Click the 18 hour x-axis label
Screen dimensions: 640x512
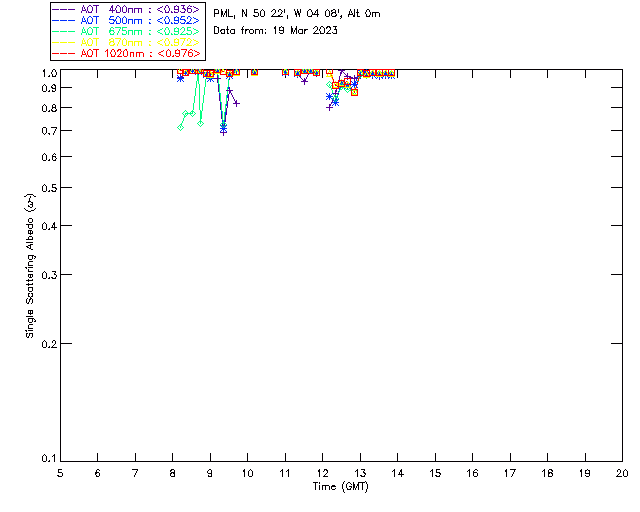point(547,474)
